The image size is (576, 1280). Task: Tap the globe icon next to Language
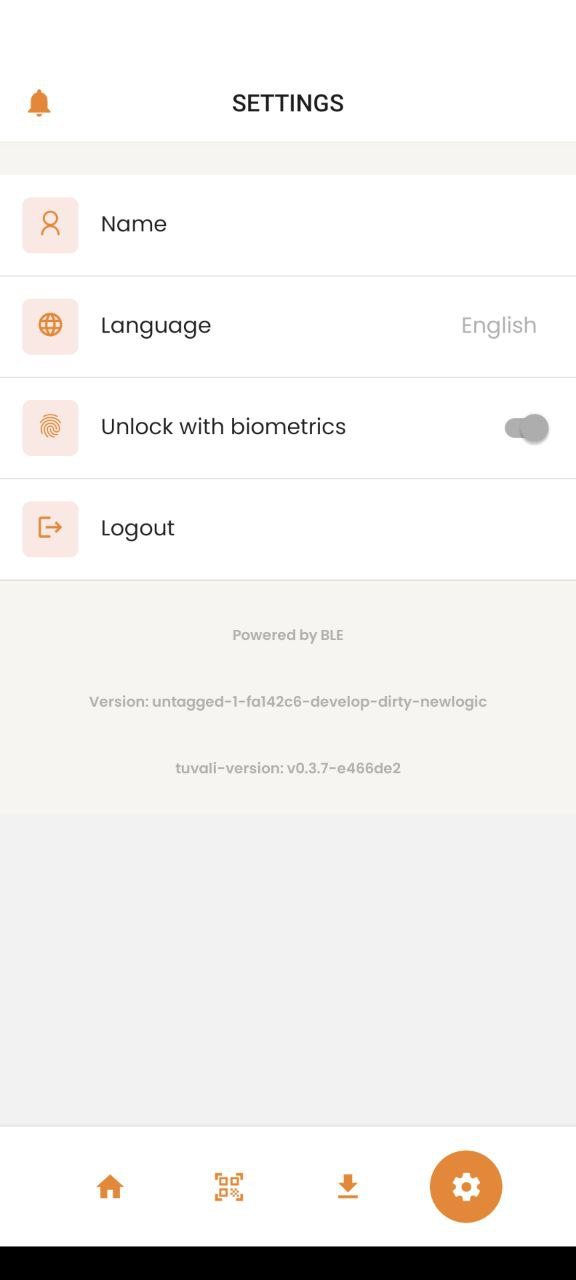50,326
